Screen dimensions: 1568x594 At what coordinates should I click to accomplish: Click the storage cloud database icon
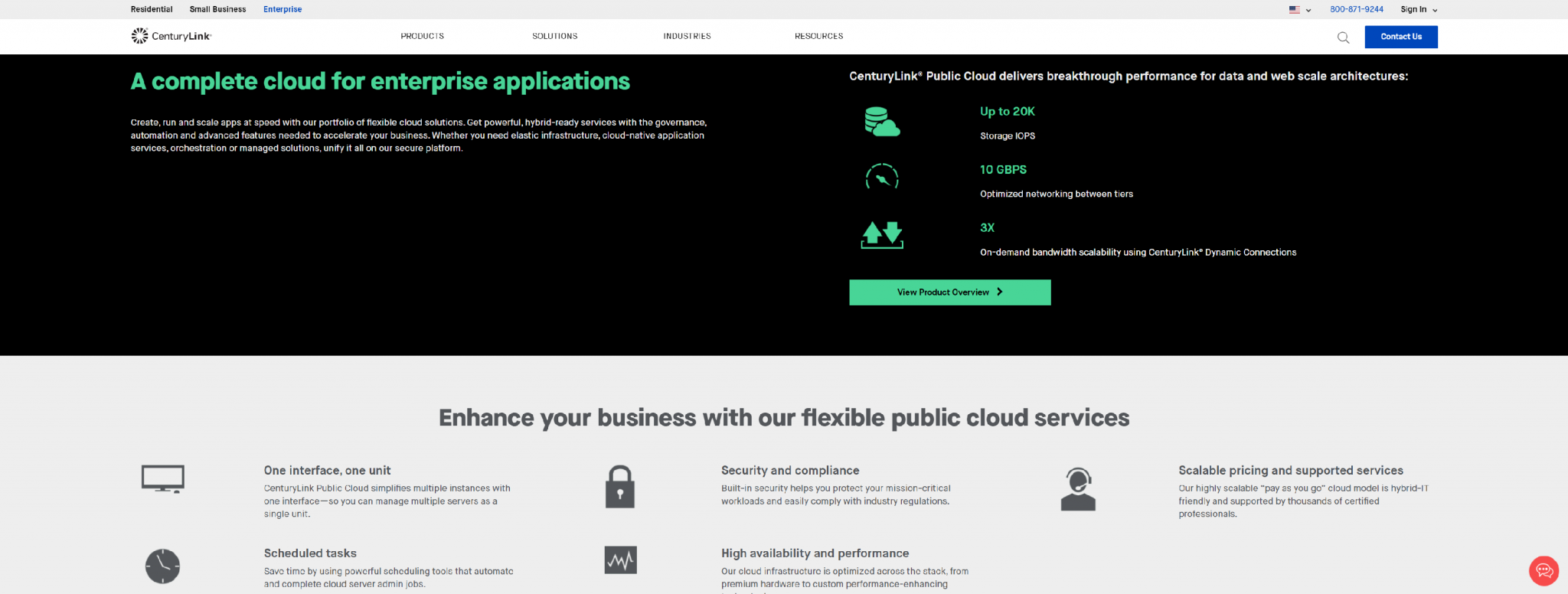click(882, 122)
